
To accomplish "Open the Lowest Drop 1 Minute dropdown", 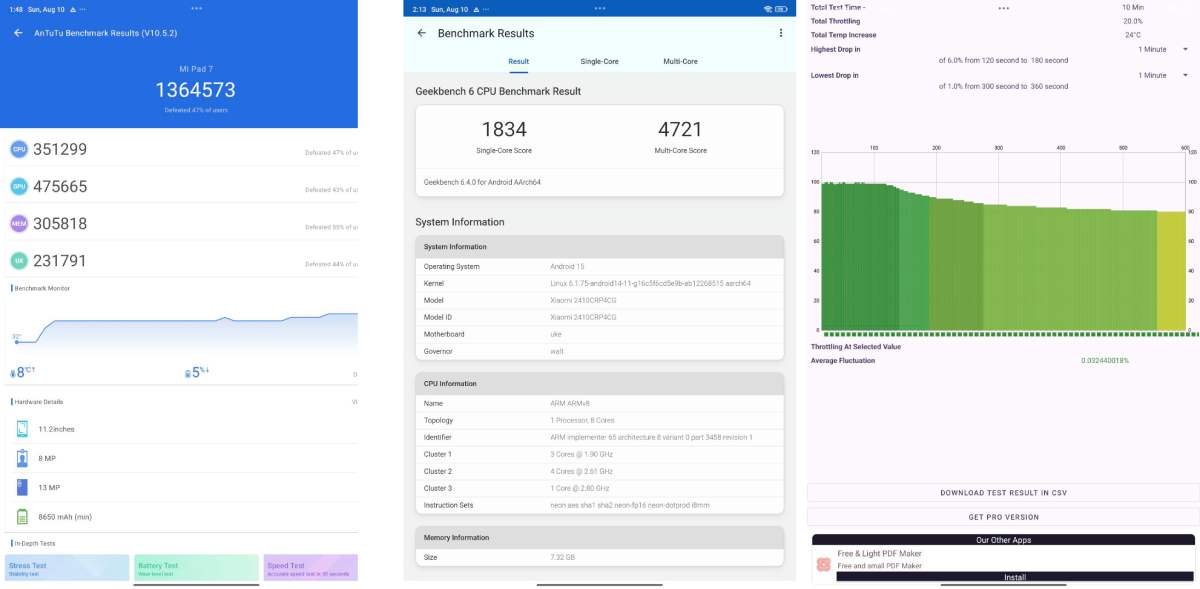I will pyautogui.click(x=1164, y=75).
